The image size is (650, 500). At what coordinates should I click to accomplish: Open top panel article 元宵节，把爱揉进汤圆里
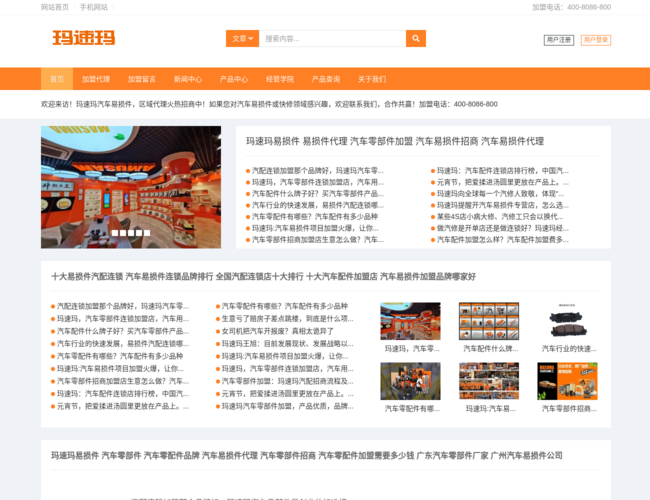[503, 182]
